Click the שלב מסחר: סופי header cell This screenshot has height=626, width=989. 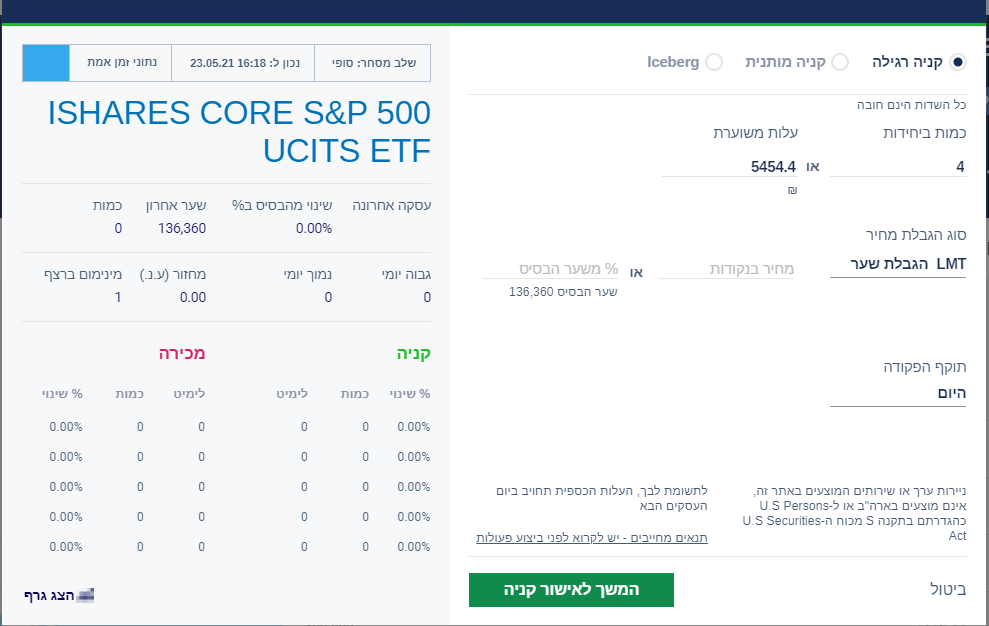point(372,62)
